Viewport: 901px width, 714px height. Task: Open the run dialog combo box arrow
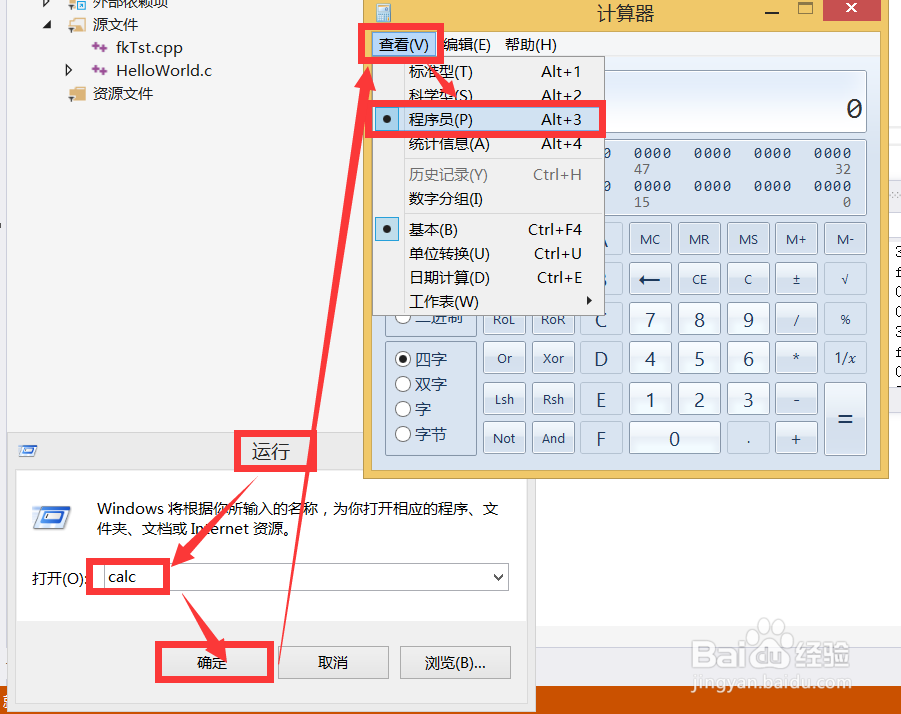coord(498,576)
